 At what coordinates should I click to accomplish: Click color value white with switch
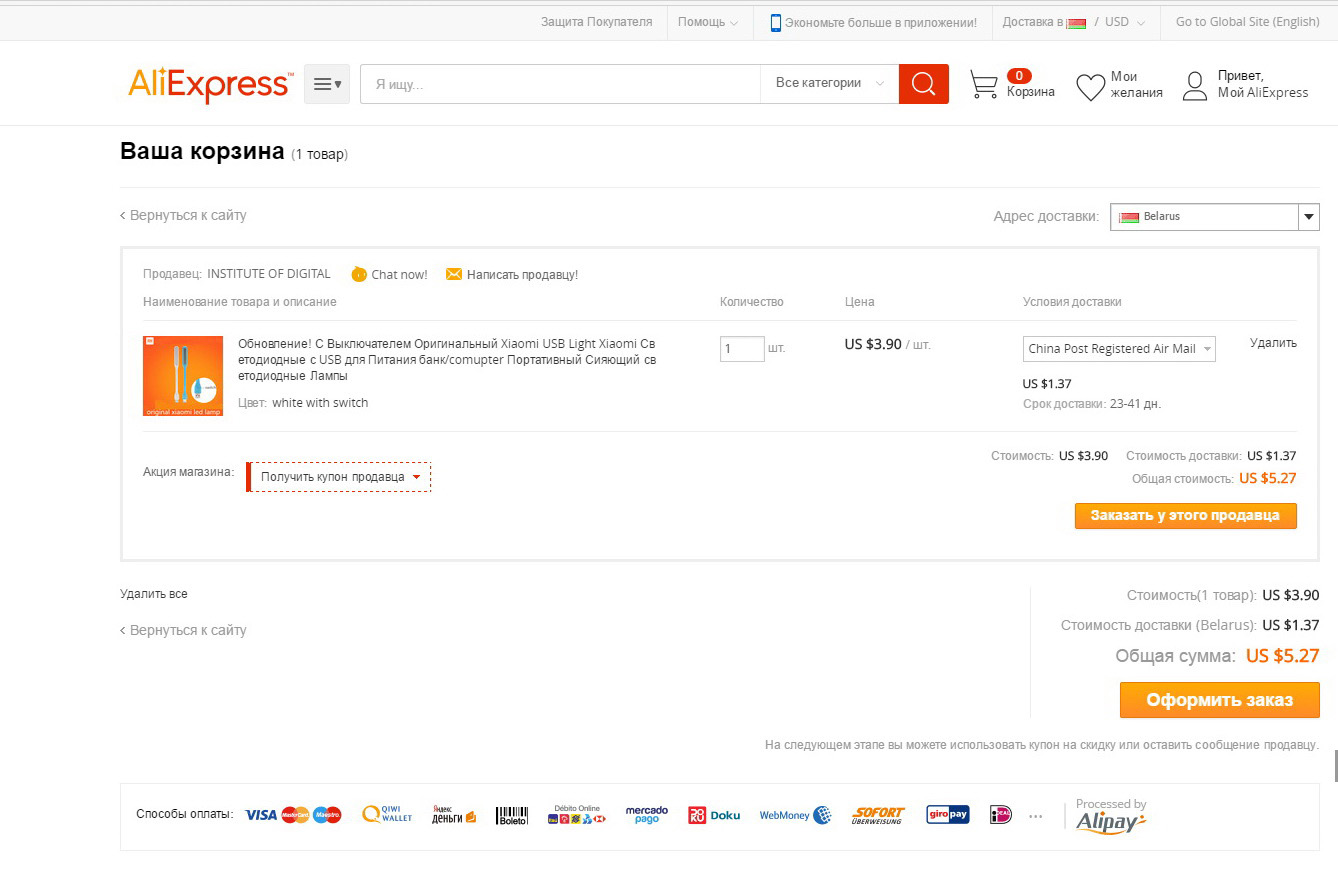(x=320, y=403)
